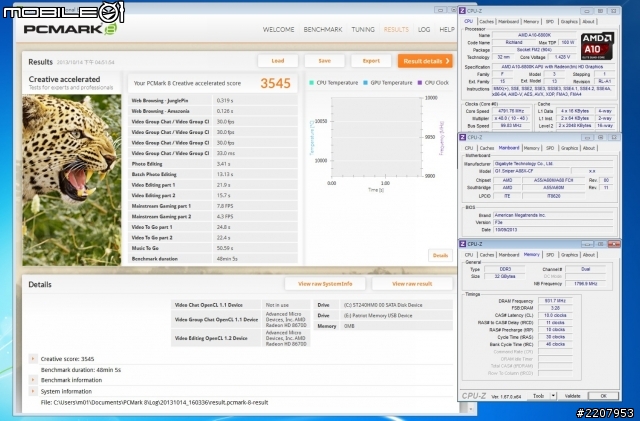Click the 3545 Creative accelerated score
Screen dimensions: 640x421
coord(276,83)
